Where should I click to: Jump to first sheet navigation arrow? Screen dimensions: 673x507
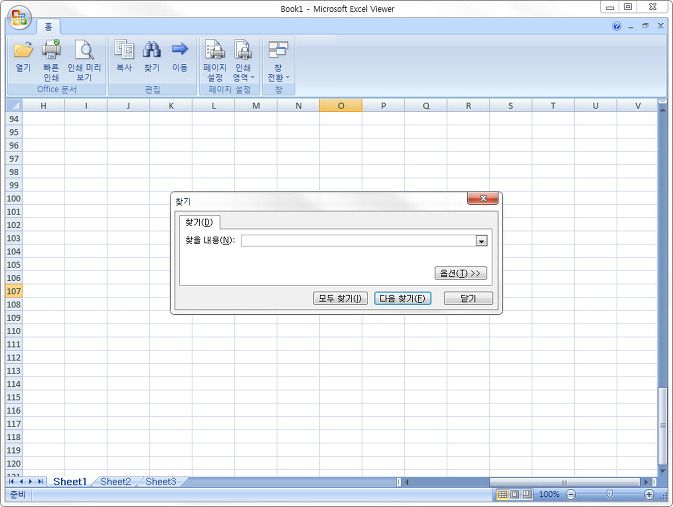click(11, 482)
